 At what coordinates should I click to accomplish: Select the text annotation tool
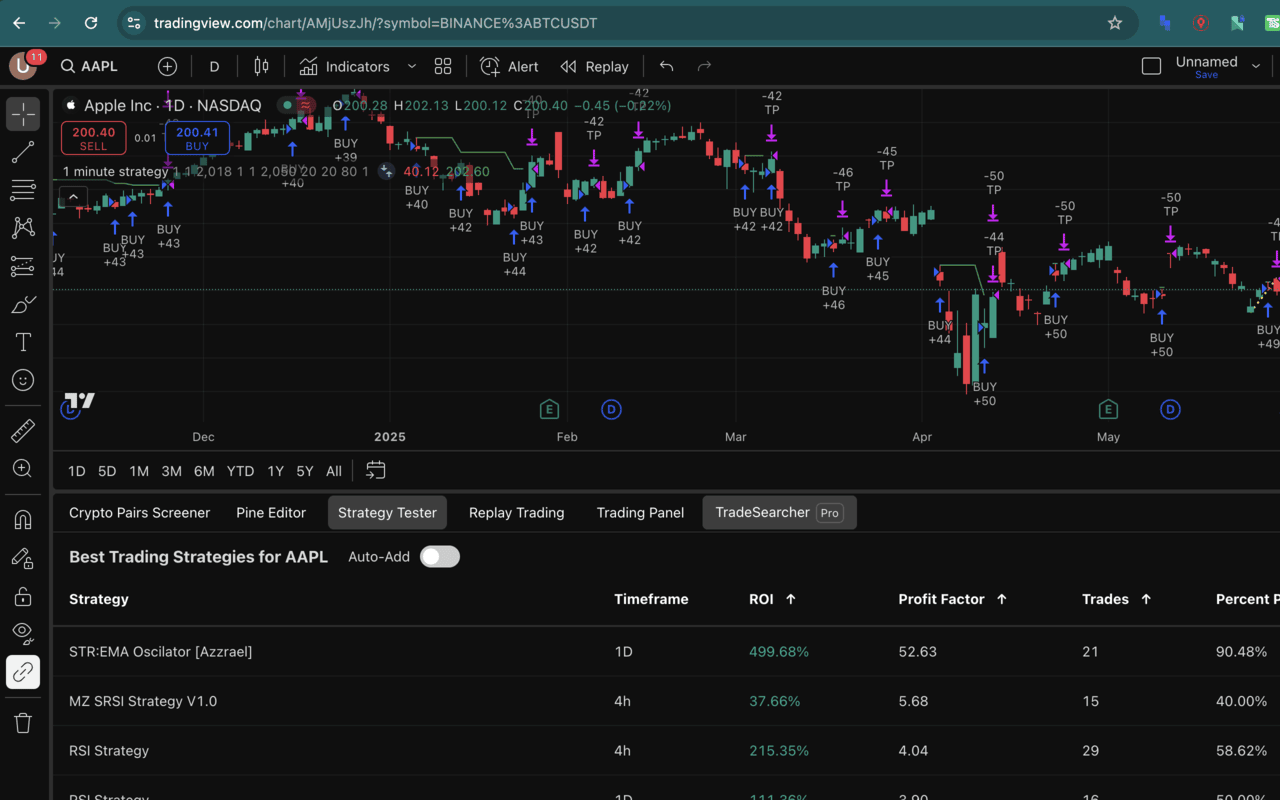click(x=23, y=342)
